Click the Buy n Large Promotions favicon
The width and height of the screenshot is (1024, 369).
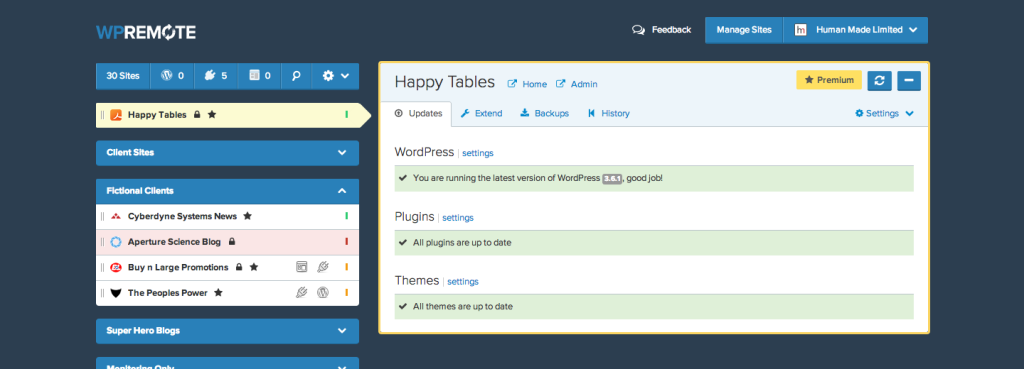116,267
